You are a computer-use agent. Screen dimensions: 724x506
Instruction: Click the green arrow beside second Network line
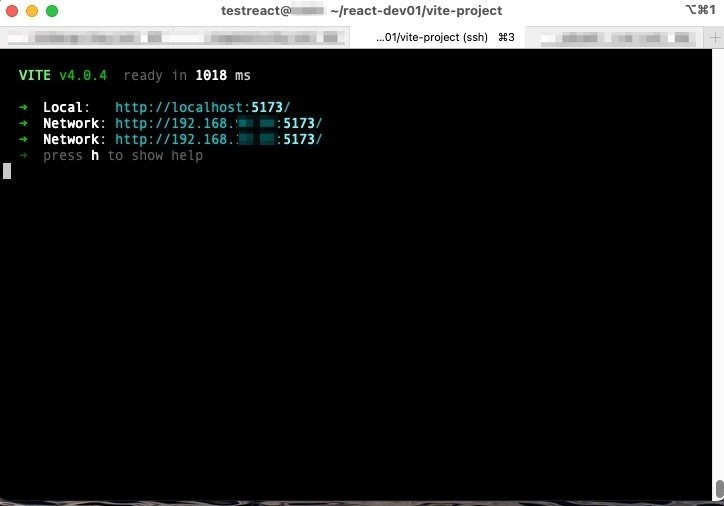[x=23, y=139]
